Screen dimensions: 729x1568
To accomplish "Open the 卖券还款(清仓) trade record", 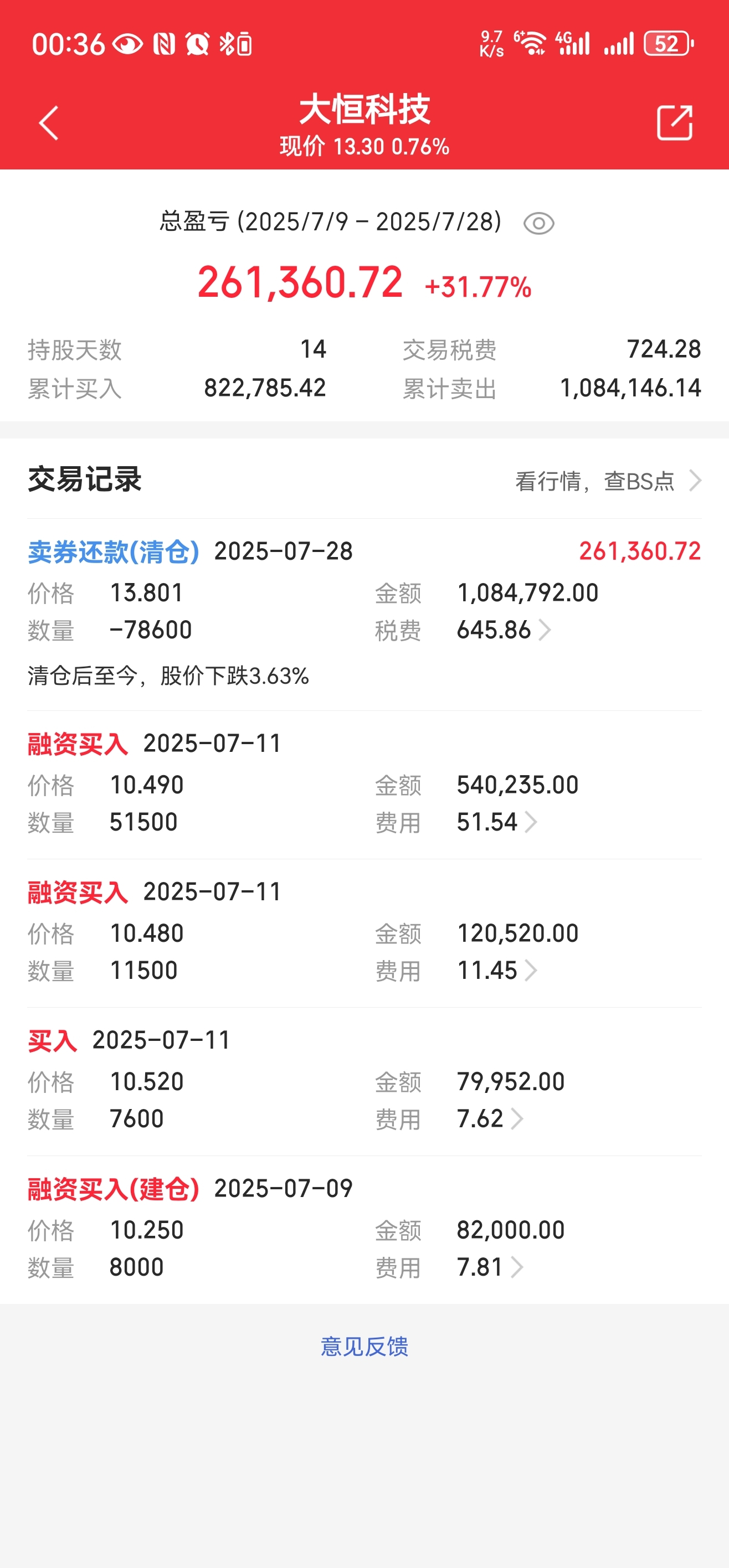I will point(364,615).
